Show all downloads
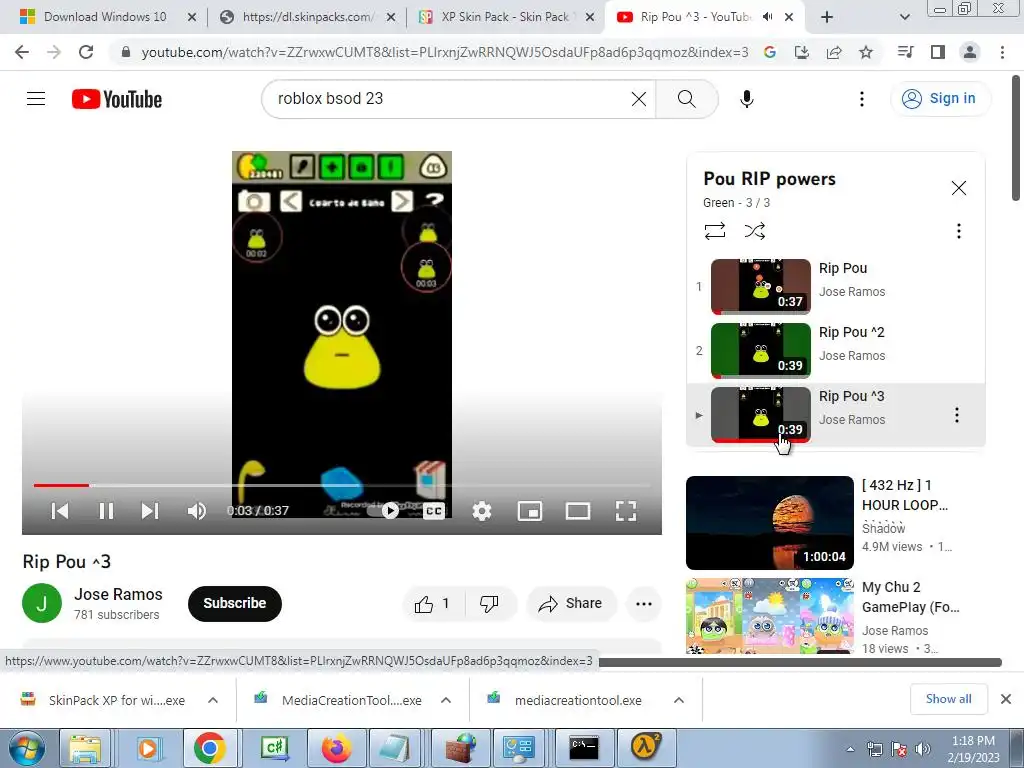 click(948, 699)
